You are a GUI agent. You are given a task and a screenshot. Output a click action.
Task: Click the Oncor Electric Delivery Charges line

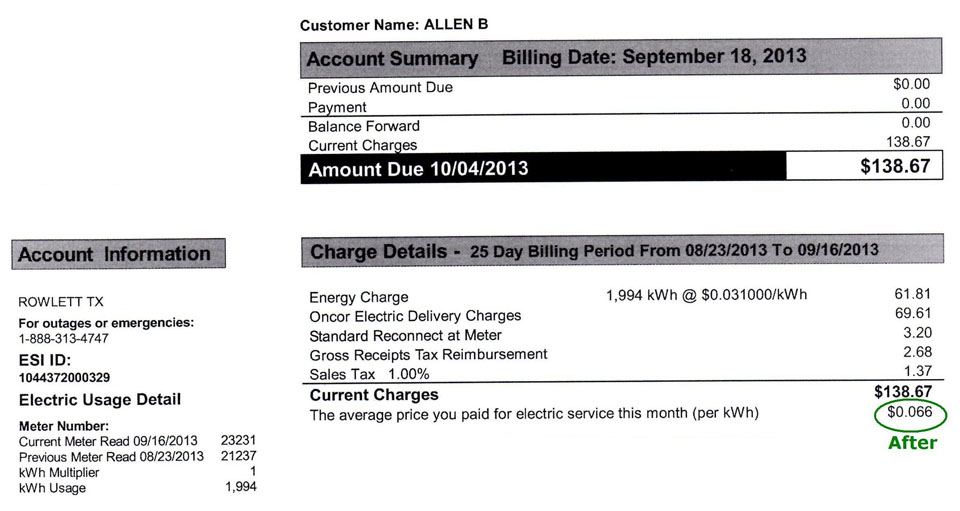(x=415, y=316)
